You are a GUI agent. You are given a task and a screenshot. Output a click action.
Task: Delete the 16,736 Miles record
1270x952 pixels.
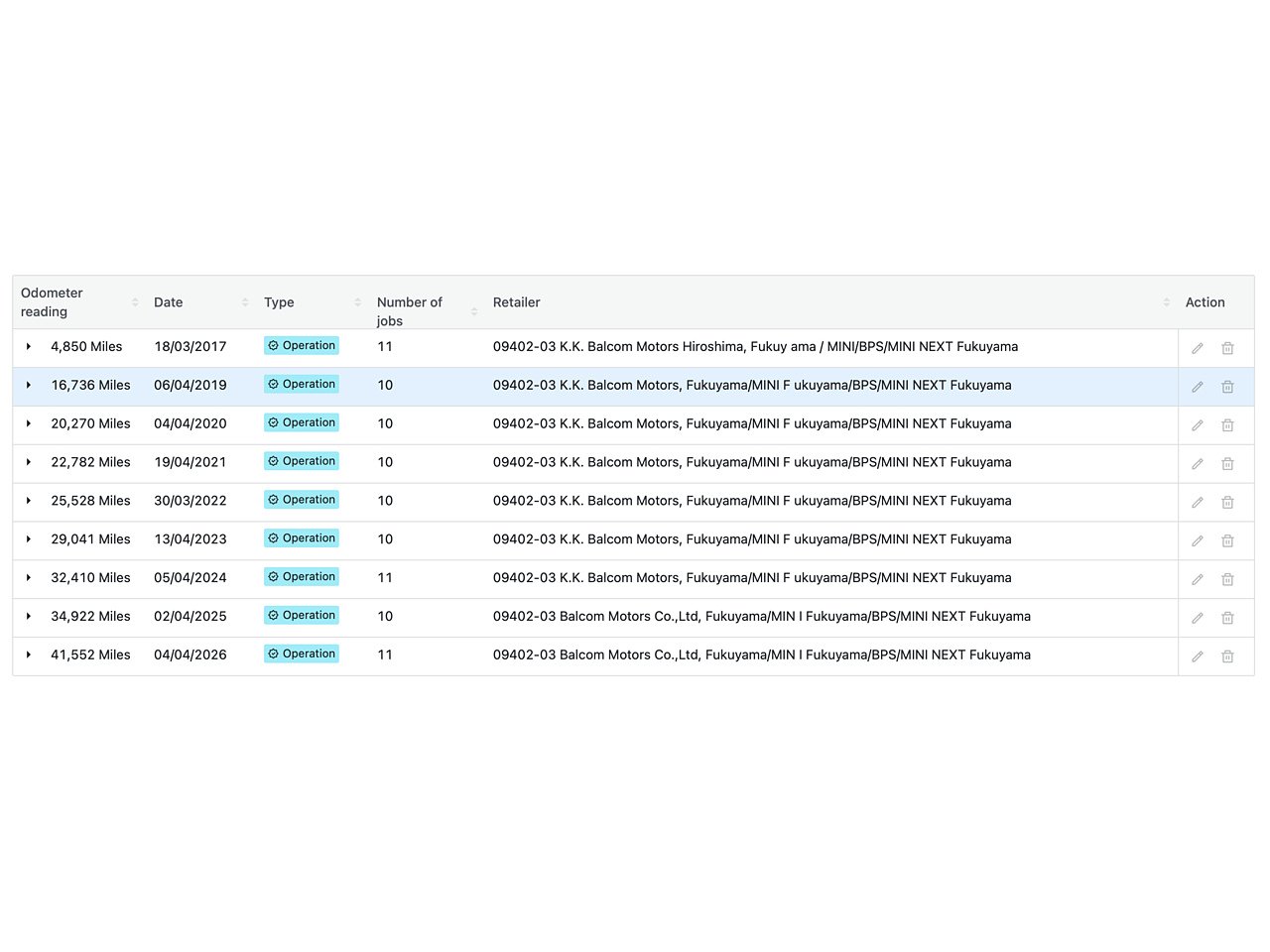pos(1227,387)
